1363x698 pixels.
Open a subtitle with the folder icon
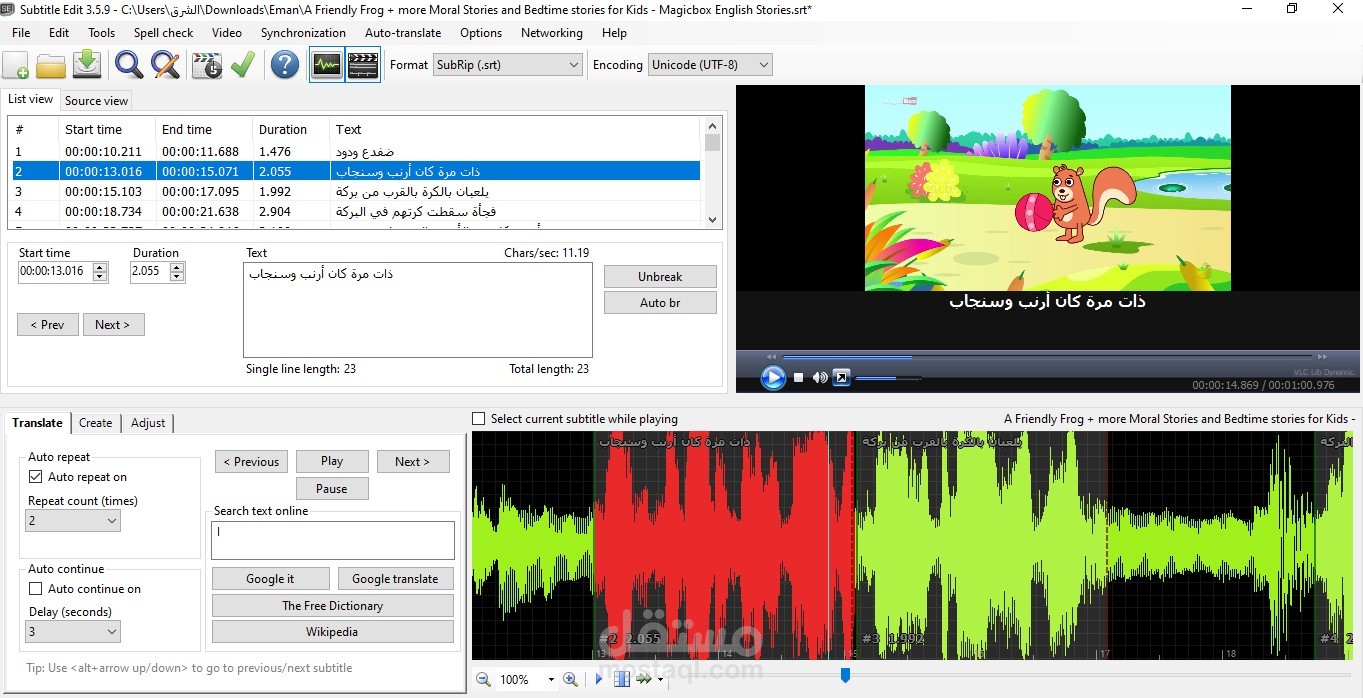pyautogui.click(x=51, y=65)
